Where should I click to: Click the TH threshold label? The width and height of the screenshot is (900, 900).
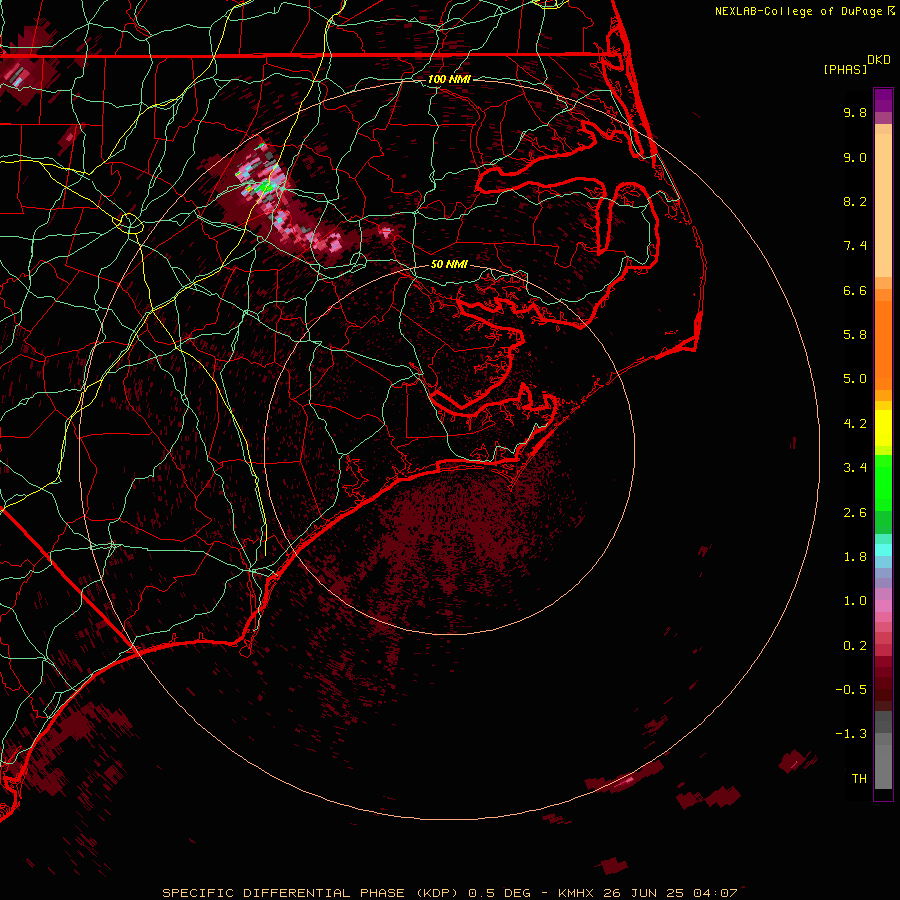coord(859,779)
